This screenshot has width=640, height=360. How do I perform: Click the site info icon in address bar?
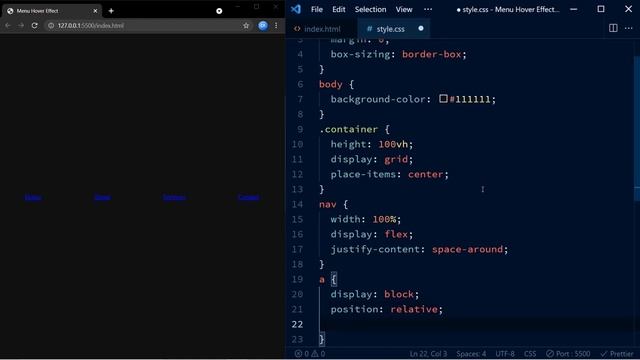[51, 25]
